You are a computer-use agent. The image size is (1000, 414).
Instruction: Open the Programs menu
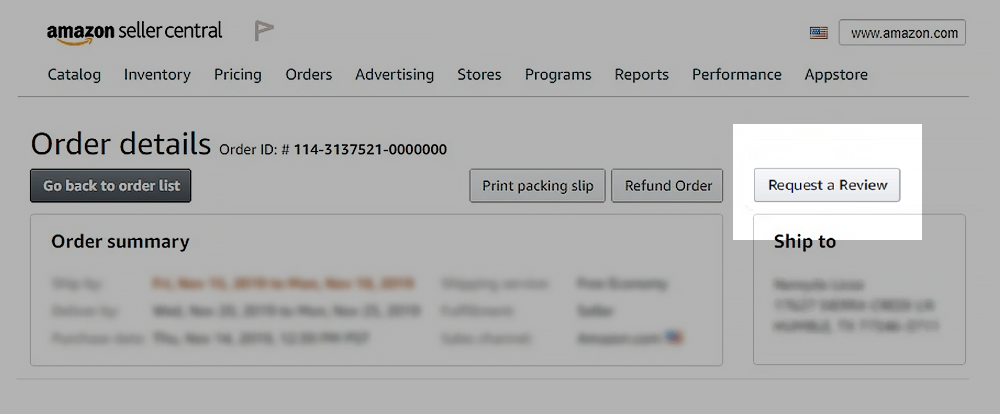click(x=558, y=74)
